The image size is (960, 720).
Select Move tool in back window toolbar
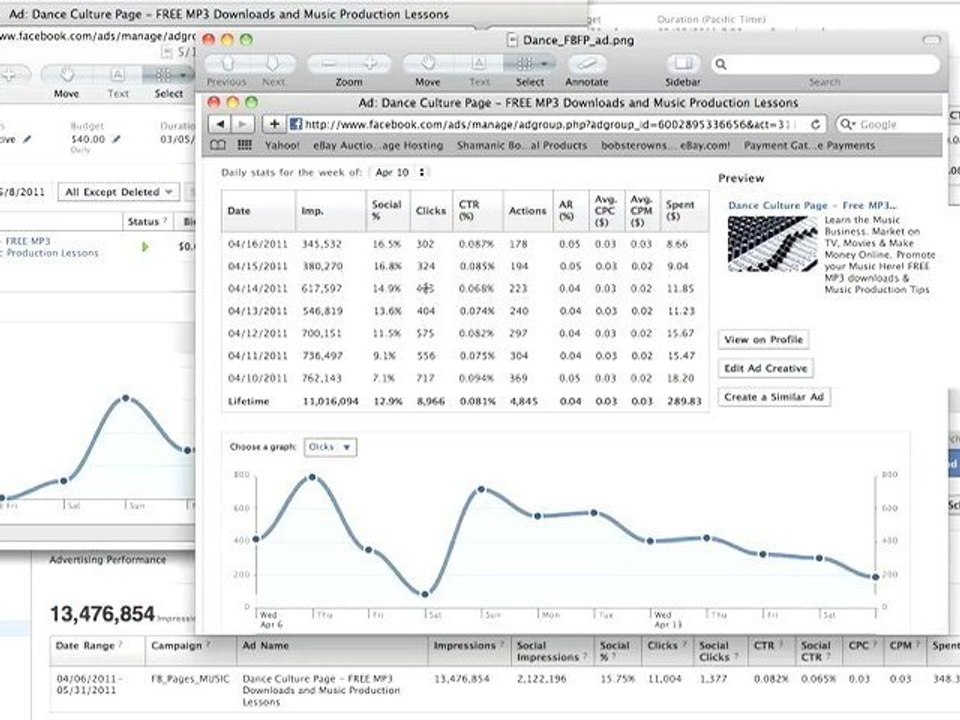[x=66, y=76]
